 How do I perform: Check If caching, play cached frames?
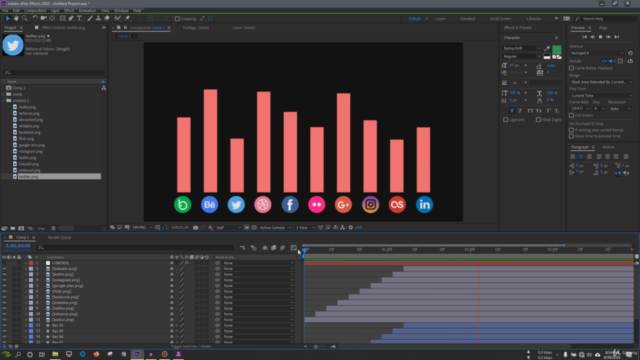click(571, 130)
